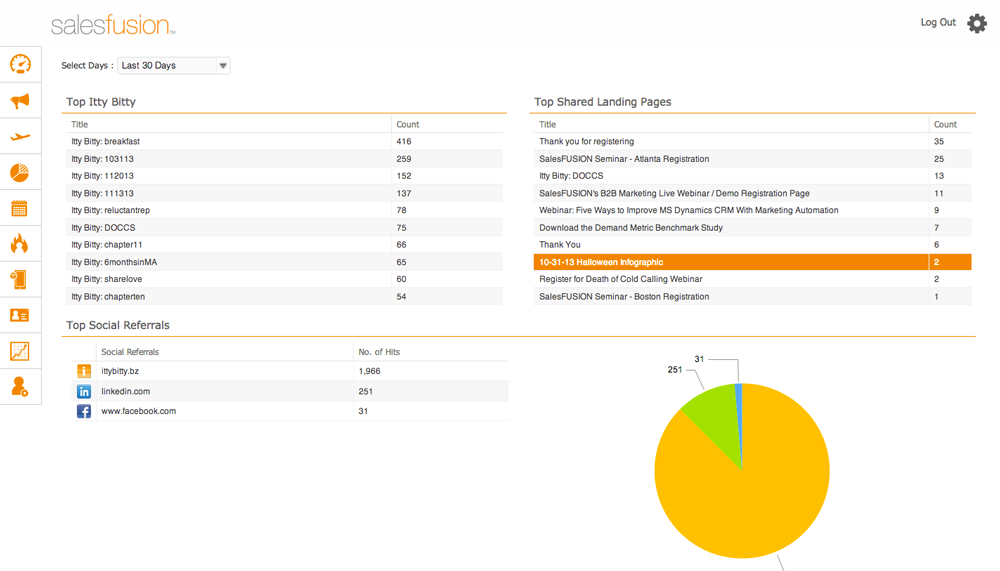Sort Top Itty Bitty by Count header
Viewport: 1000px width, 571px height.
click(x=408, y=124)
